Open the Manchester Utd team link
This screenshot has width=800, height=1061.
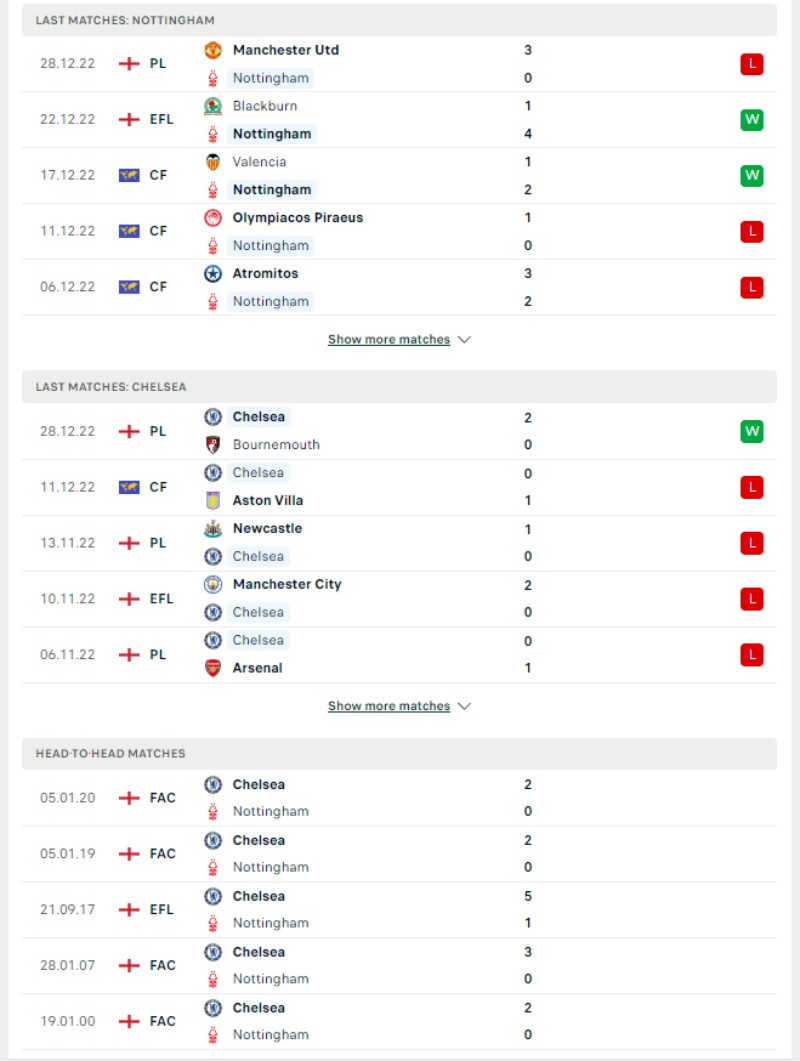[286, 50]
